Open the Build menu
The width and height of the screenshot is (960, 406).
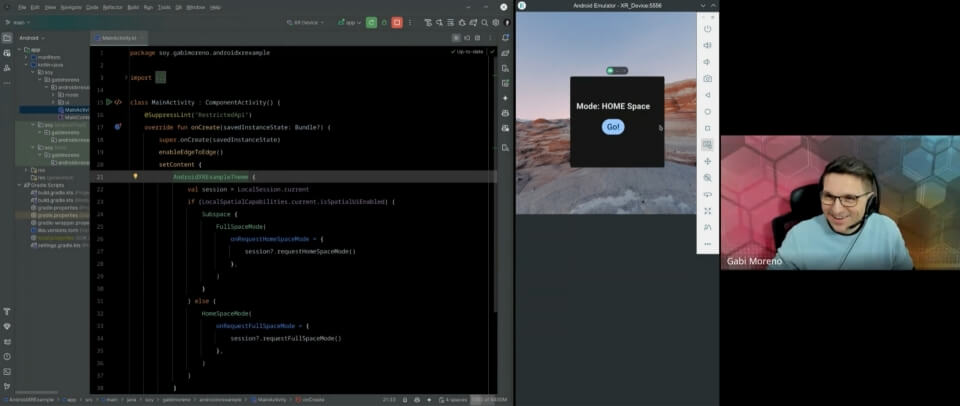tap(133, 7)
